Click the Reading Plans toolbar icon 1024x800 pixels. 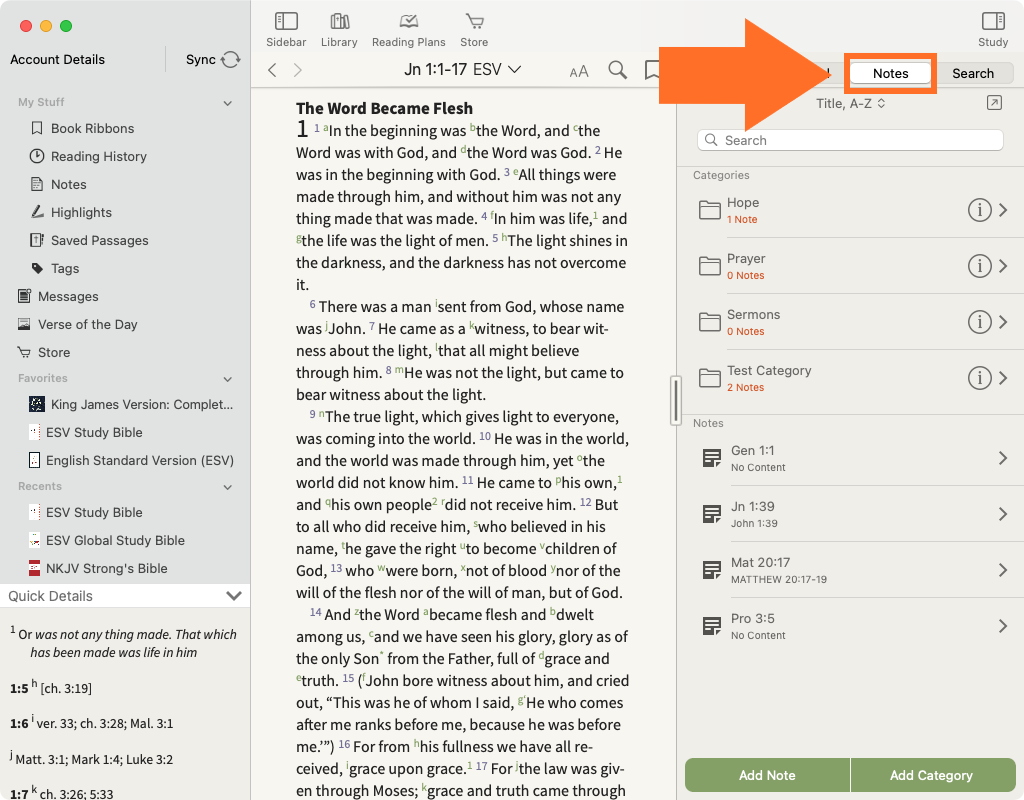(408, 30)
